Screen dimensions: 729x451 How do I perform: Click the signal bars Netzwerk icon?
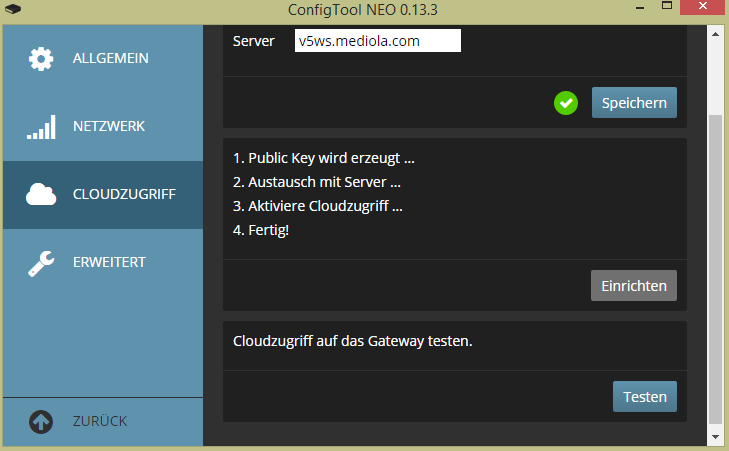coord(41,127)
